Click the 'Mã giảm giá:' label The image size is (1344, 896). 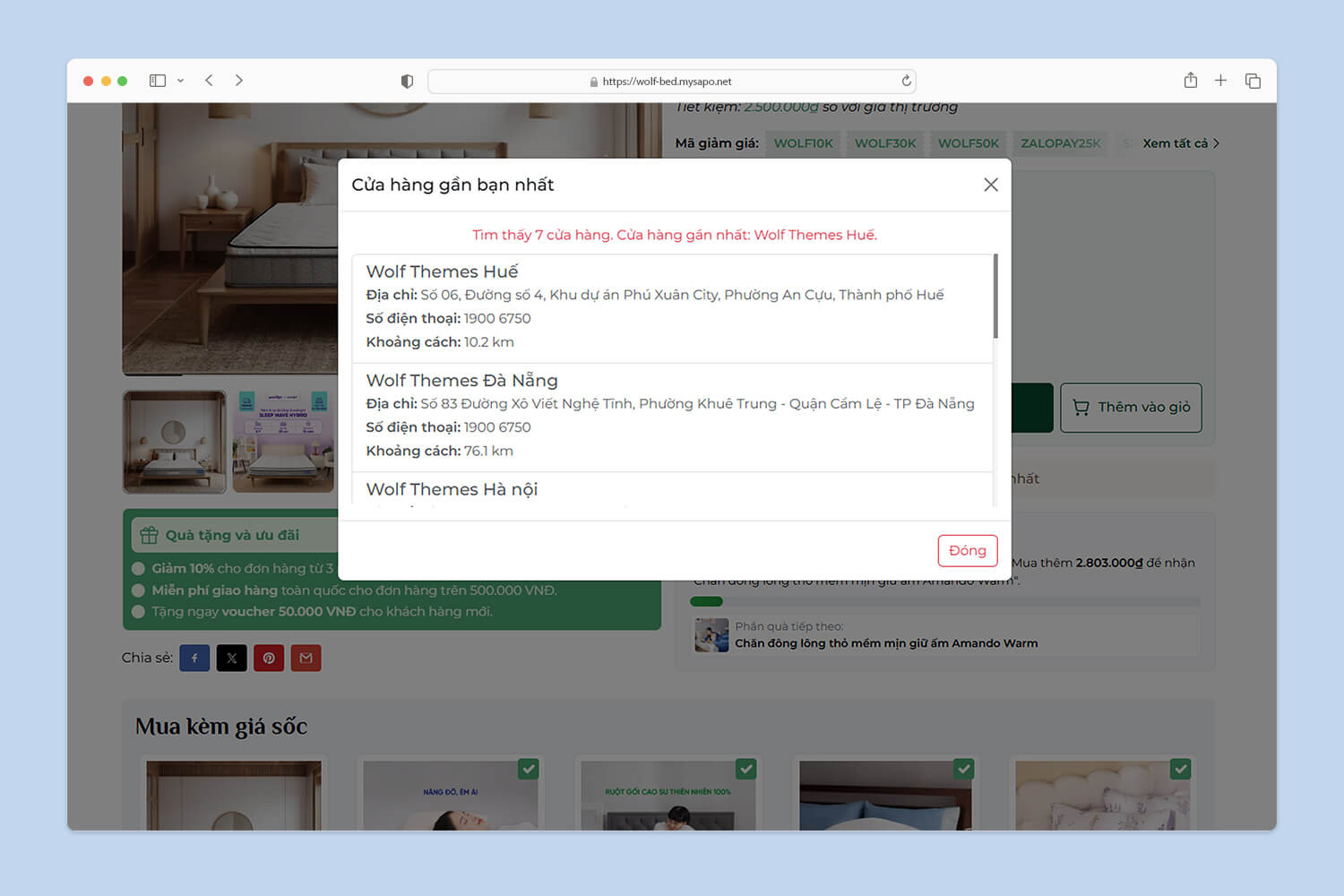pyautogui.click(x=717, y=143)
